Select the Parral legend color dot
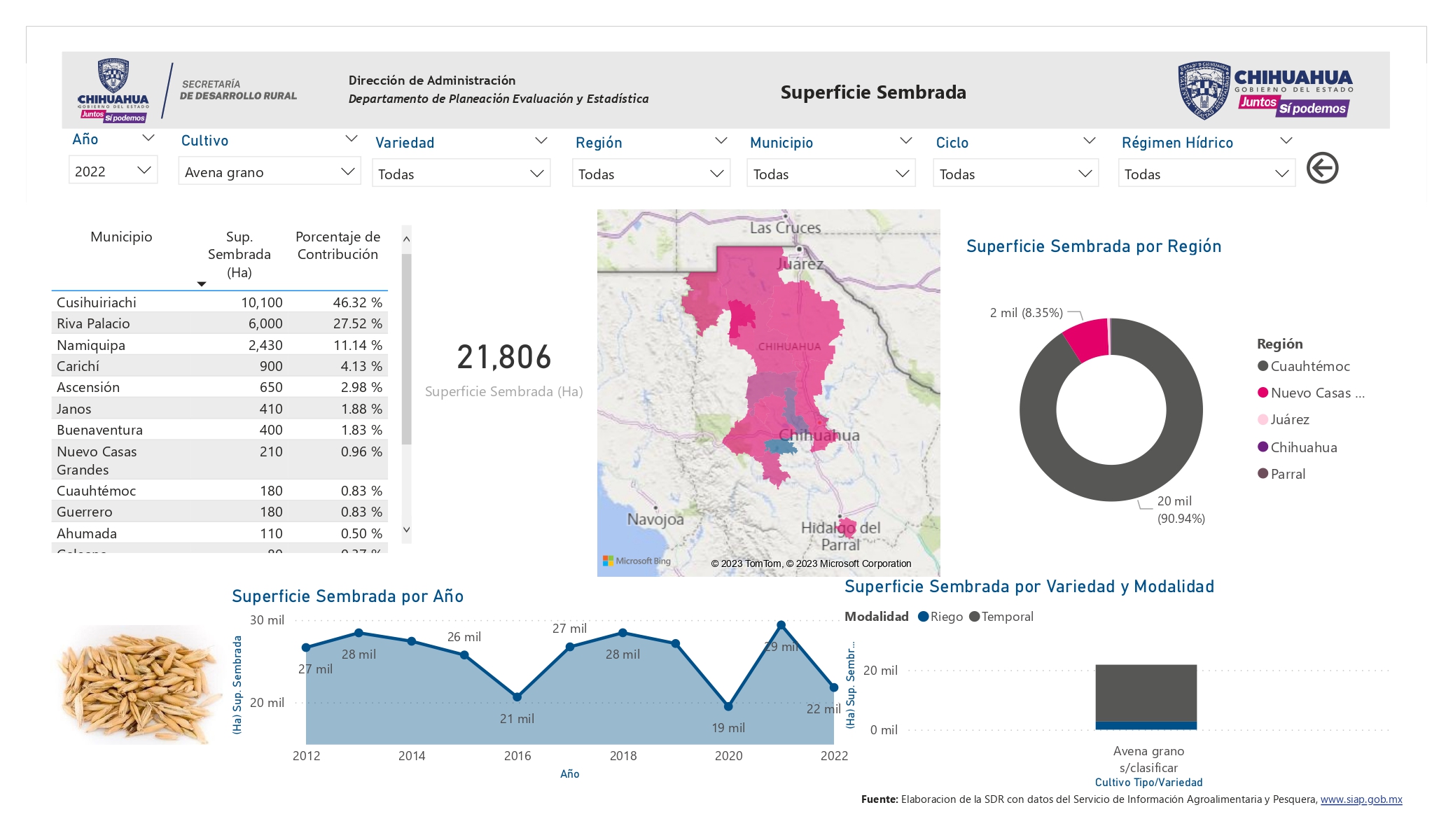The image size is (1453, 840). 1263,474
